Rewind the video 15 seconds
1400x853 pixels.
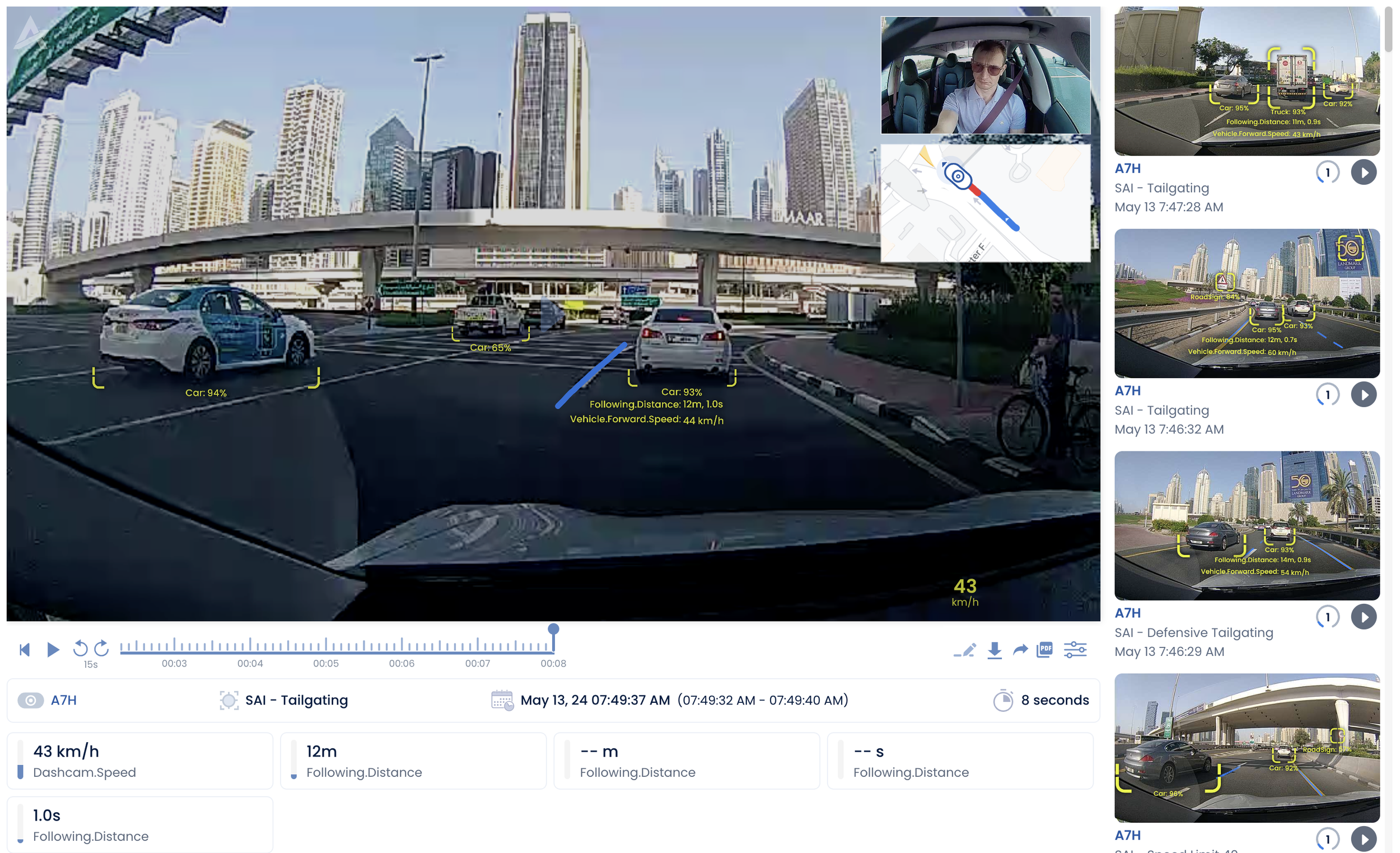point(81,649)
